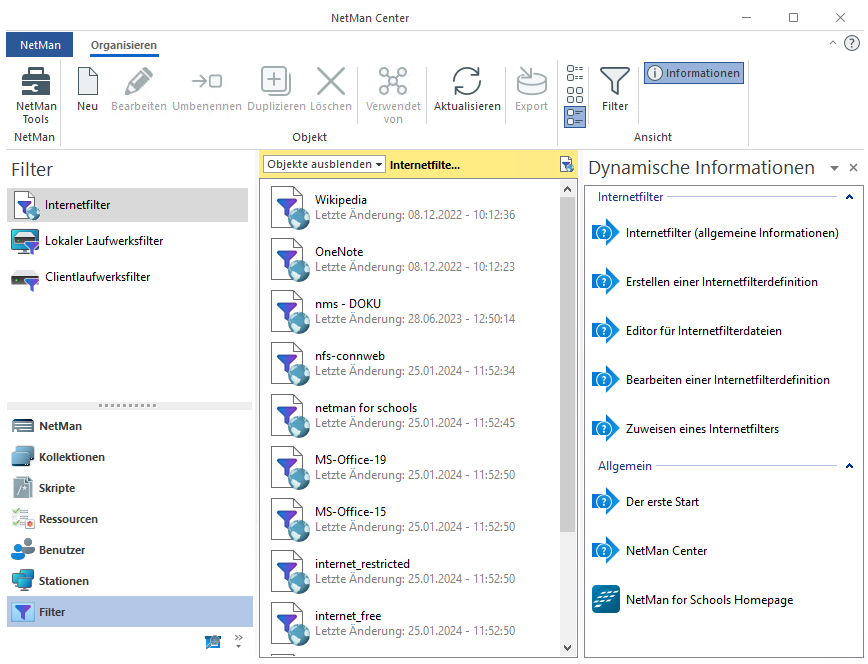Open the Stationen navigation section
868x664 pixels.
(x=64, y=581)
